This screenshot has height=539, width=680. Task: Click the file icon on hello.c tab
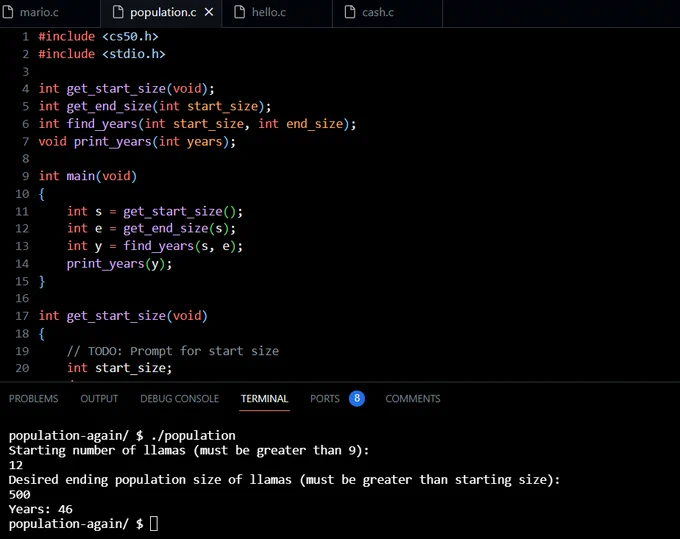(239, 12)
